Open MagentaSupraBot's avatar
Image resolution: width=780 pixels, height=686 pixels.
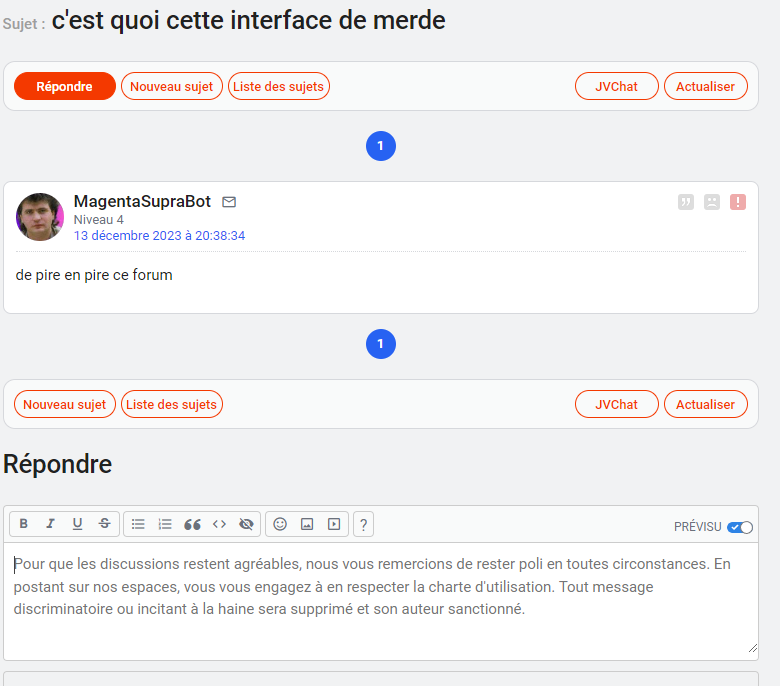click(40, 217)
